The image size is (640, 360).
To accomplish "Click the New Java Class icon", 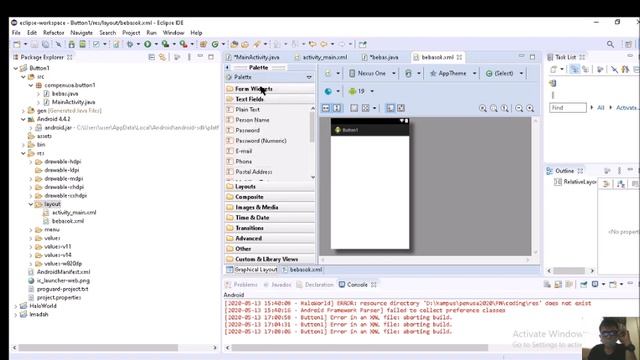I will (215, 44).
